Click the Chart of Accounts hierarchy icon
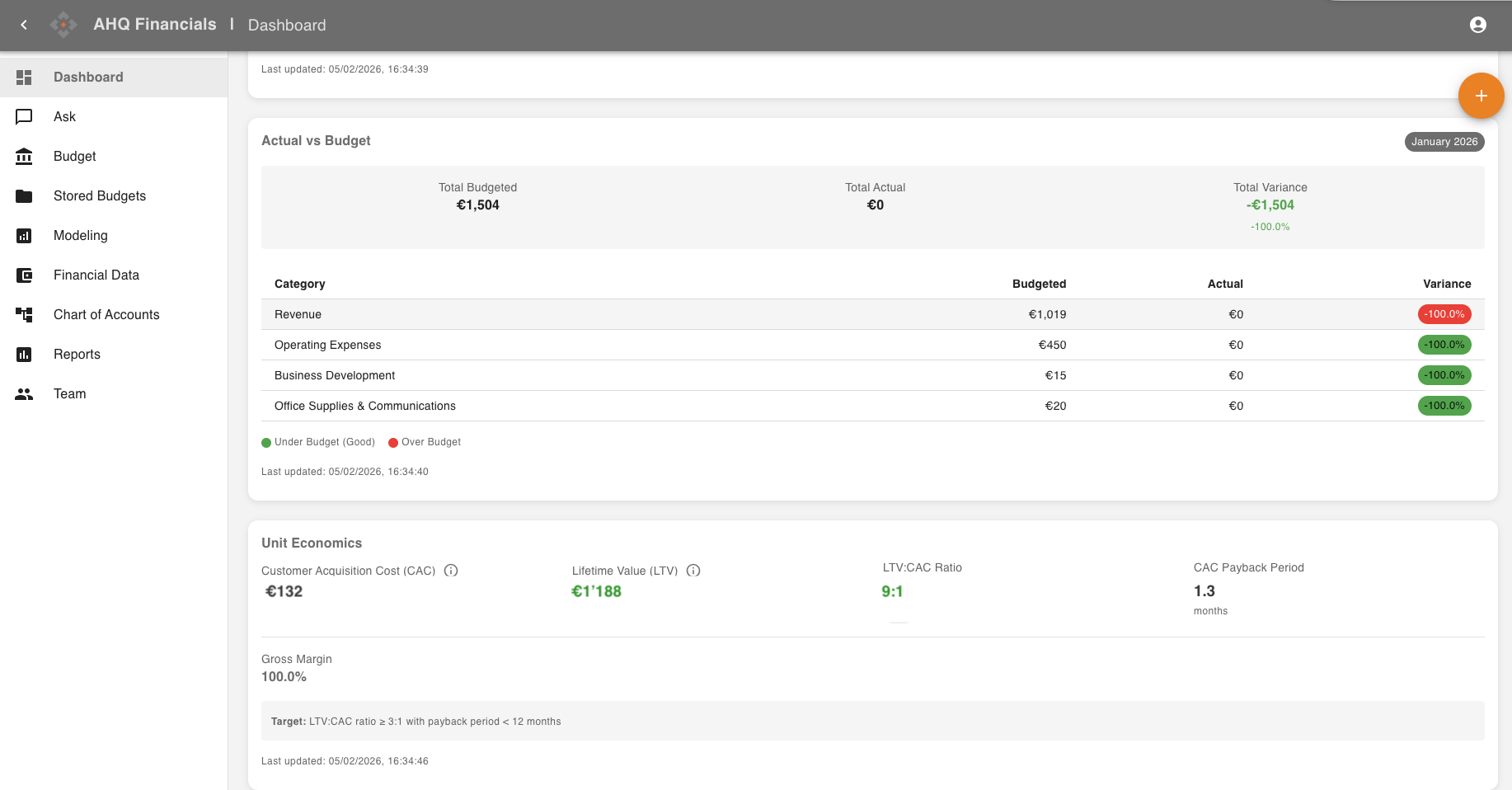This screenshot has height=790, width=1512. click(x=24, y=314)
